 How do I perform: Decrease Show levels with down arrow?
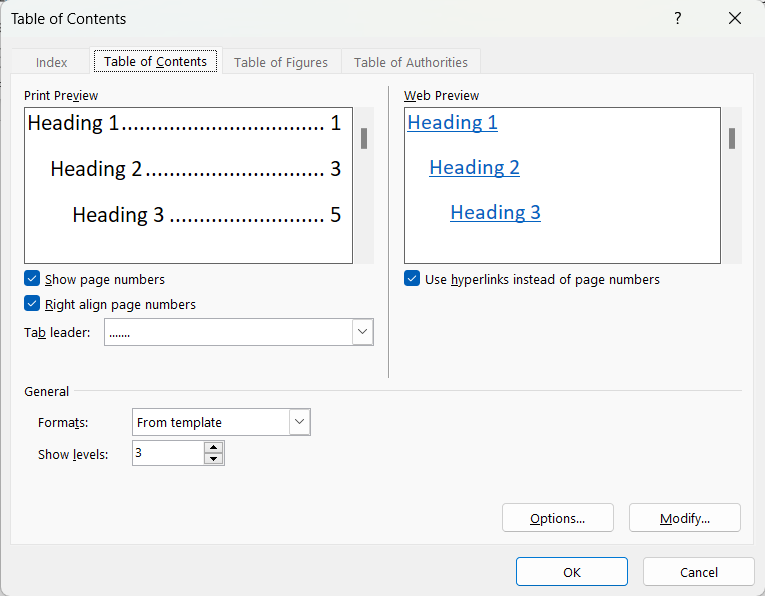pos(214,459)
